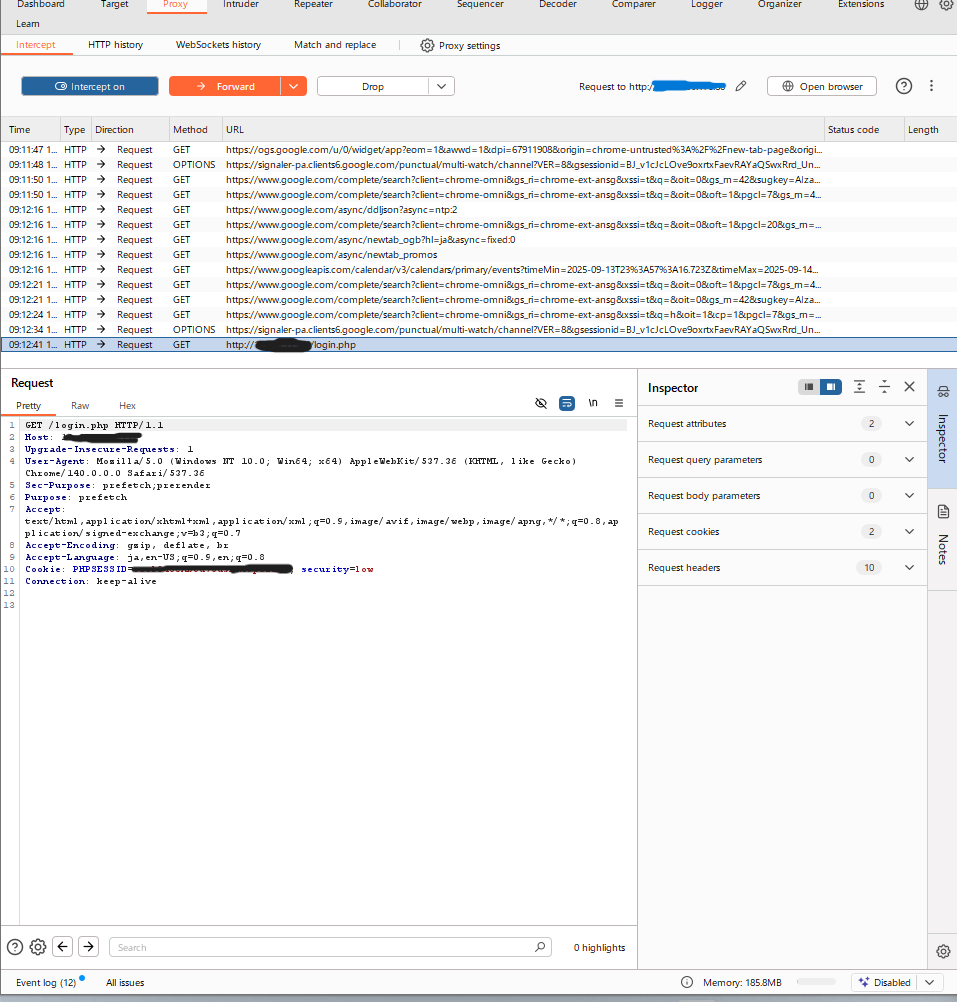
Task: Select the 09:11:48 OPTIONS signaler request row
Action: 478,164
